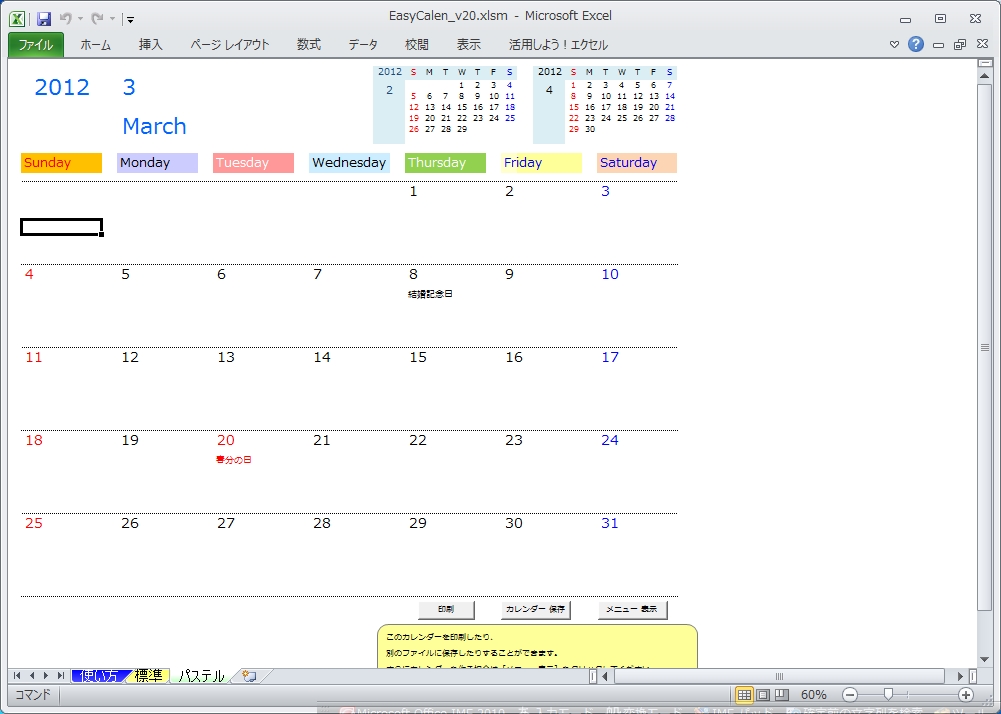Screen dimensions: 1001x714
Task: Switch to Page Layout view icon
Action: (763, 695)
